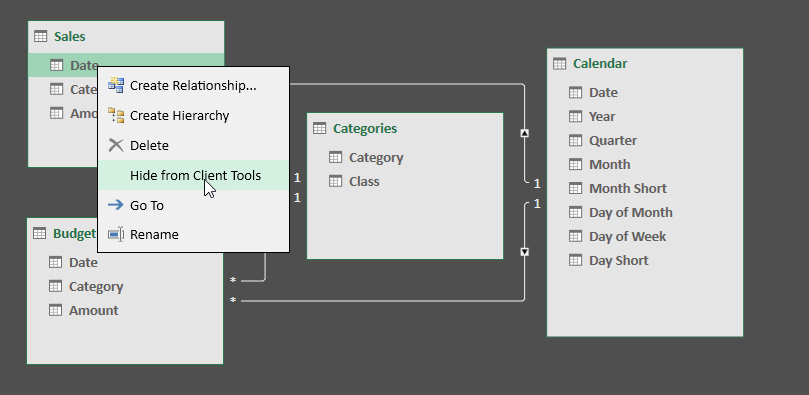Viewport: 809px width, 395px height.
Task: Select the Amount column in Budget
Action: pyautogui.click(x=93, y=310)
